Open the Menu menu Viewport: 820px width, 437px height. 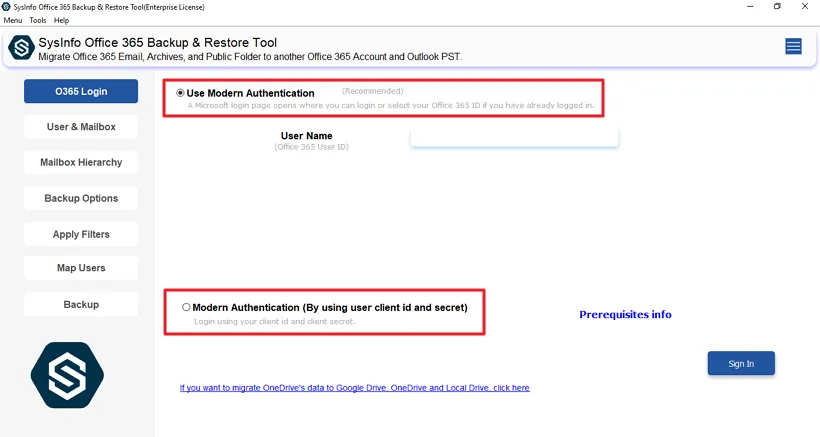click(13, 20)
